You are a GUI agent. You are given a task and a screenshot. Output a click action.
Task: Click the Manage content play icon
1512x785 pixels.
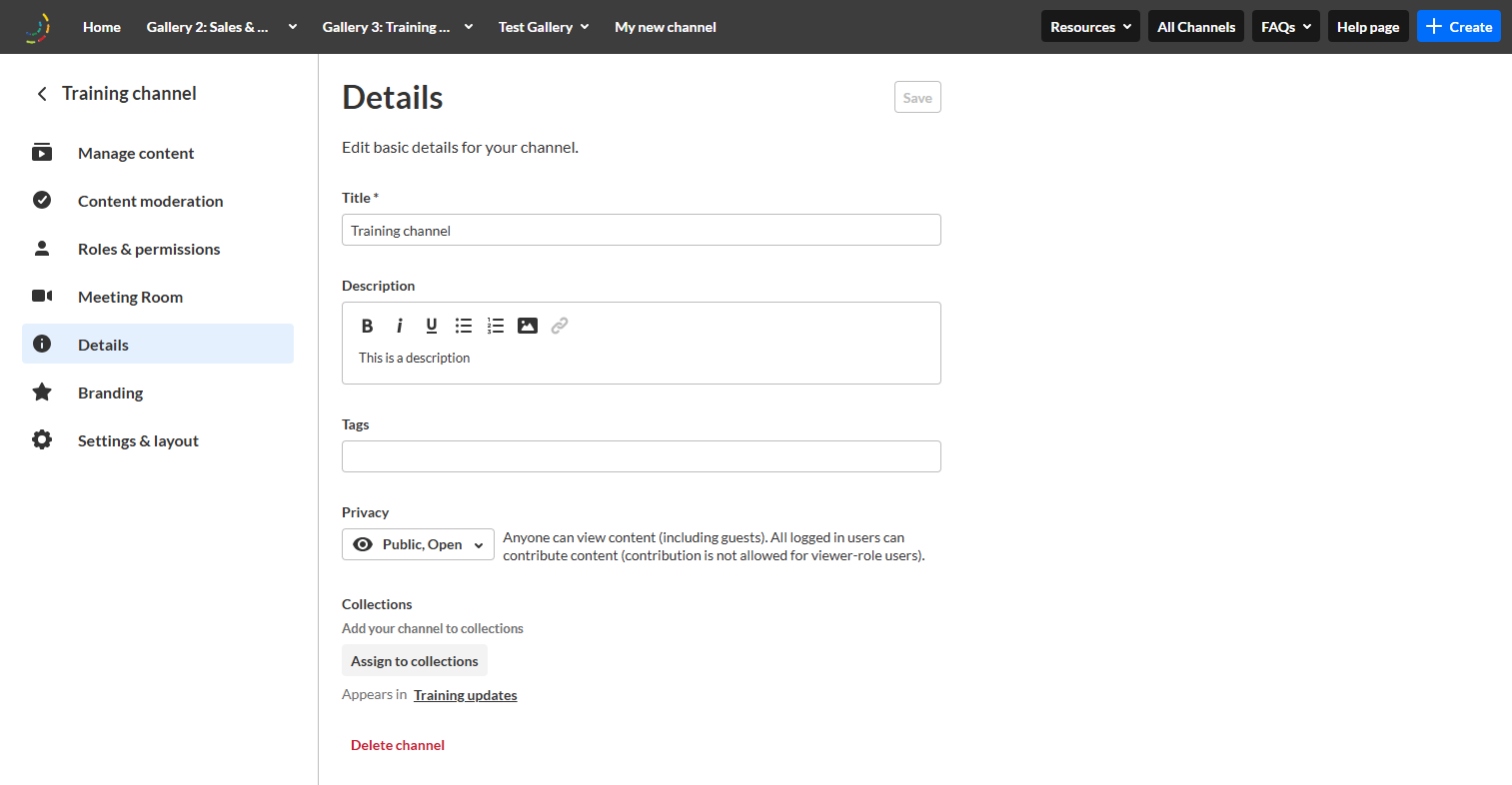42,153
